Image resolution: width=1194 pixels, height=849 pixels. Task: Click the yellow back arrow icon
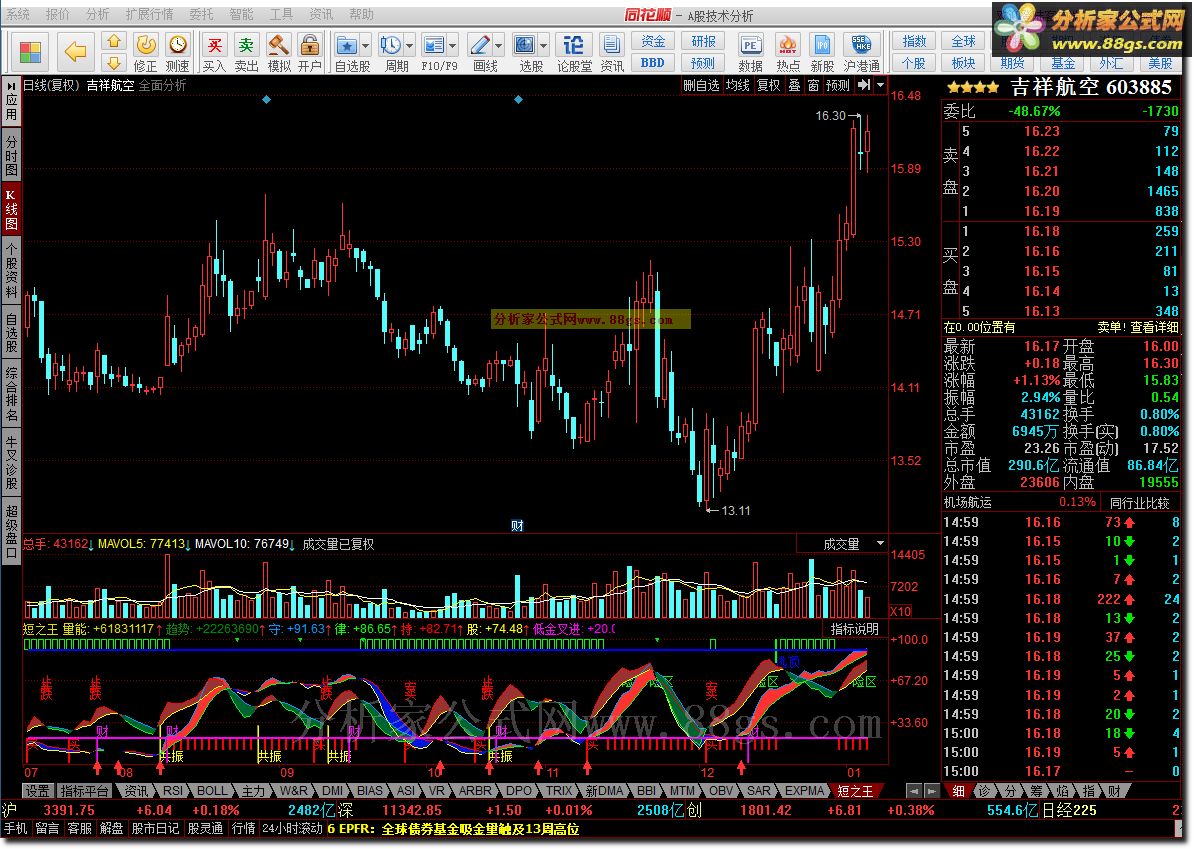point(75,52)
